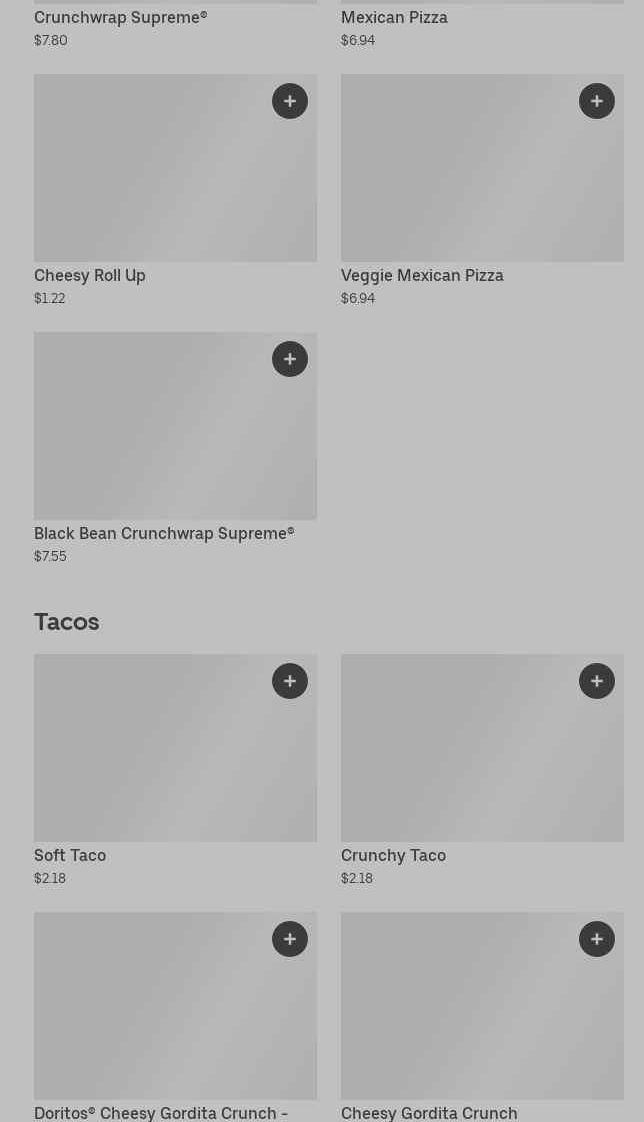Add Crunchy Taco using plus icon
Image resolution: width=644 pixels, height=1122 pixels.
[597, 681]
